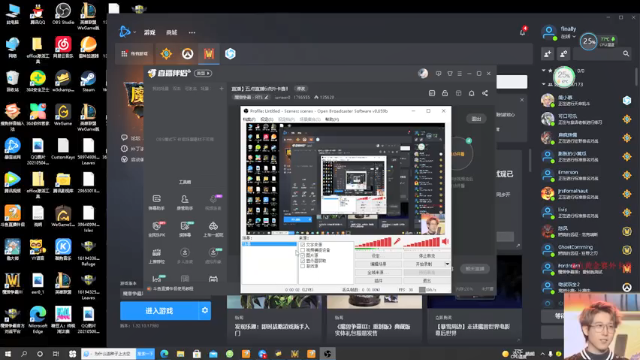
Task: Open the OBS Studio desktop shortcut
Action: 63,13
